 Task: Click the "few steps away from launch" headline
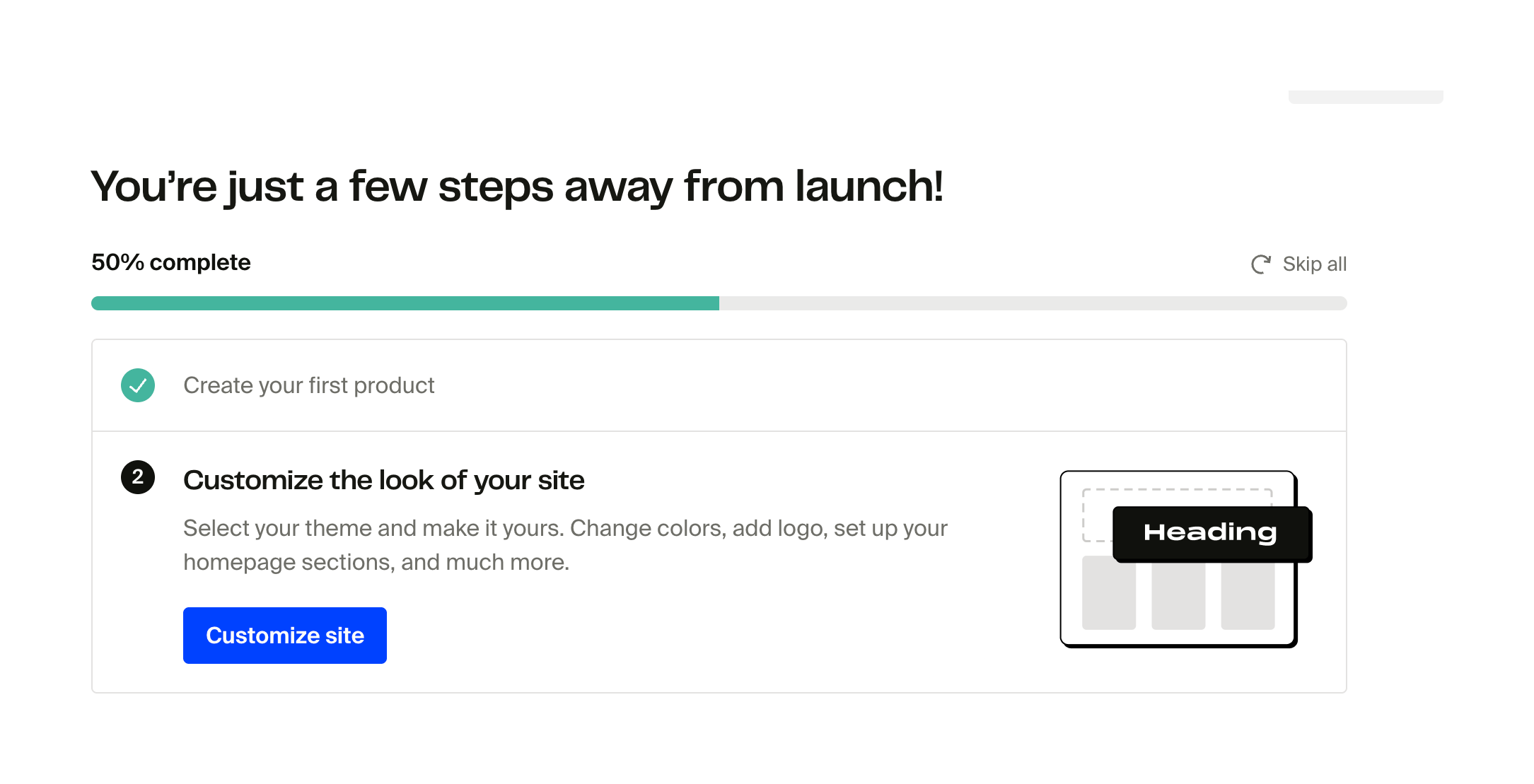pyautogui.click(x=516, y=187)
